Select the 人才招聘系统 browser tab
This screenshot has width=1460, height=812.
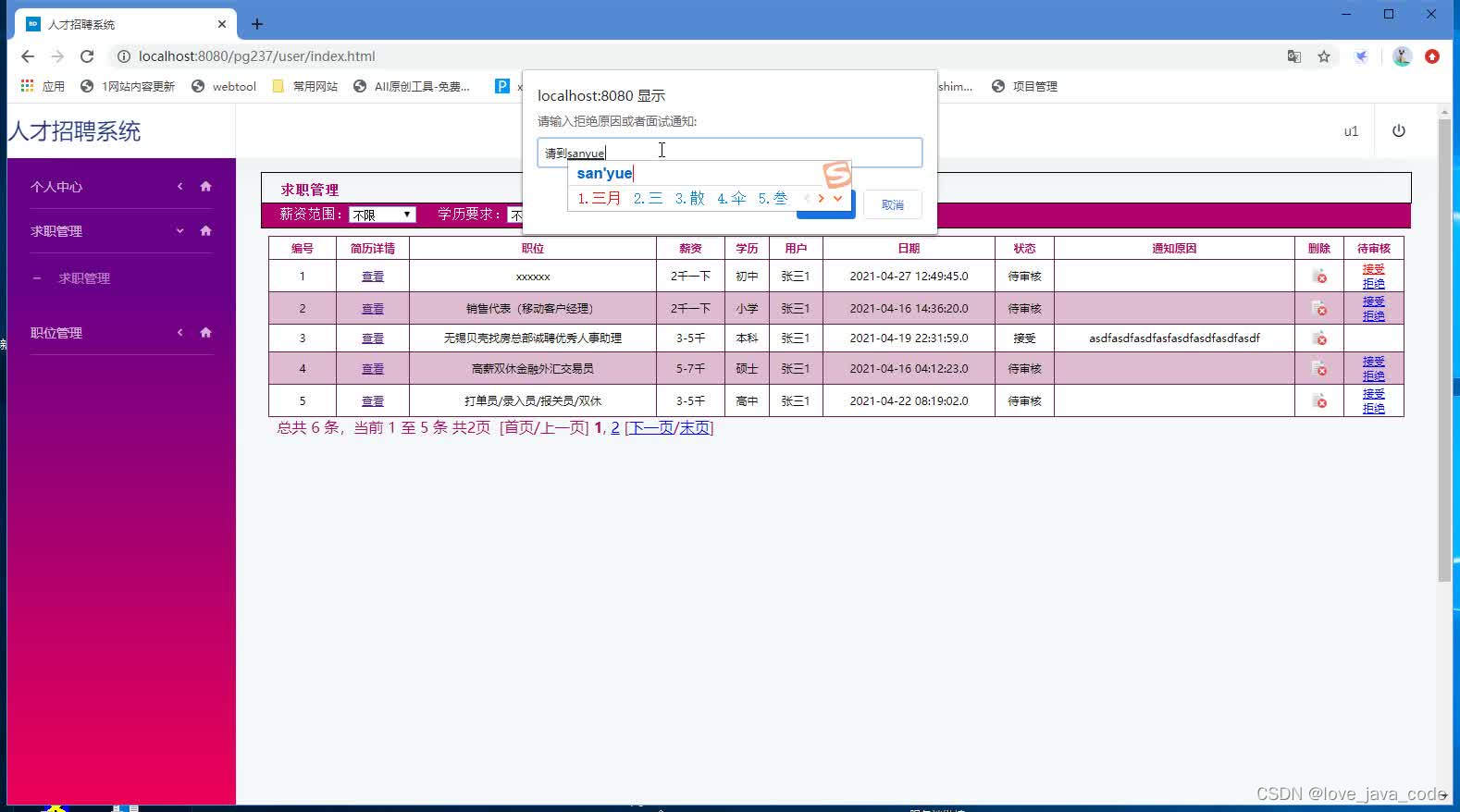tap(126, 24)
